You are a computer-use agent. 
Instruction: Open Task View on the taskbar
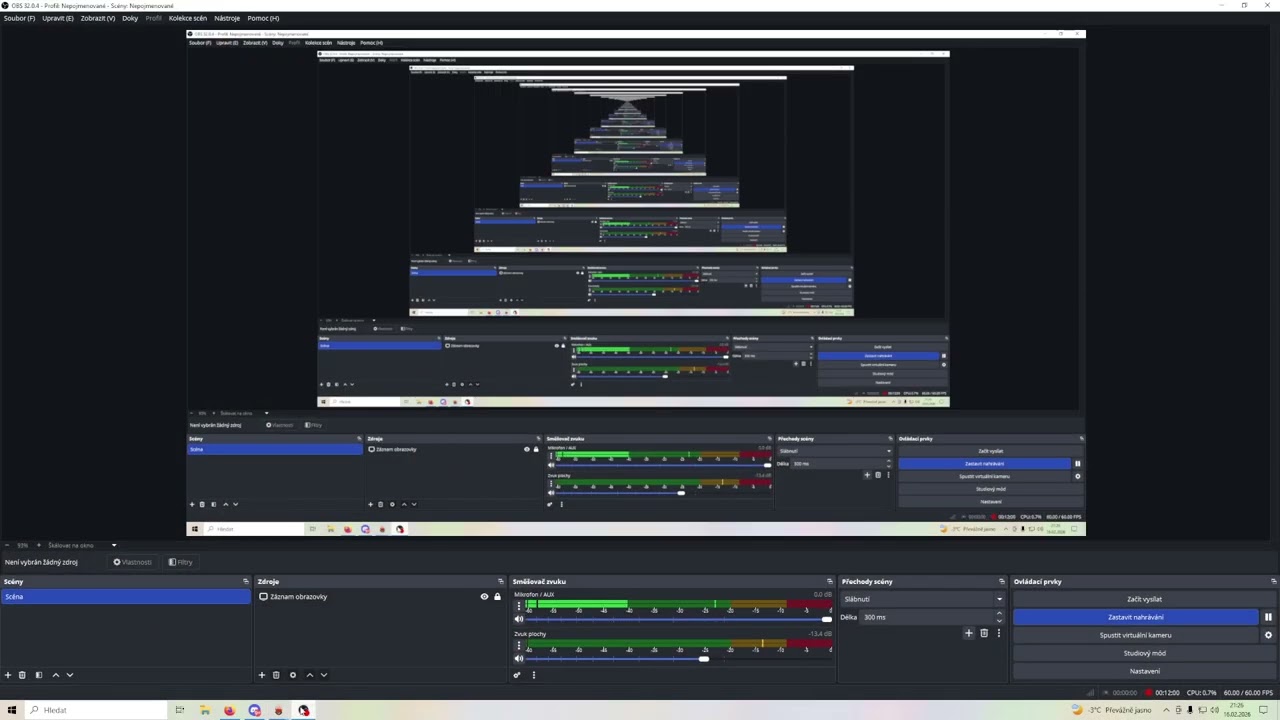coord(179,710)
